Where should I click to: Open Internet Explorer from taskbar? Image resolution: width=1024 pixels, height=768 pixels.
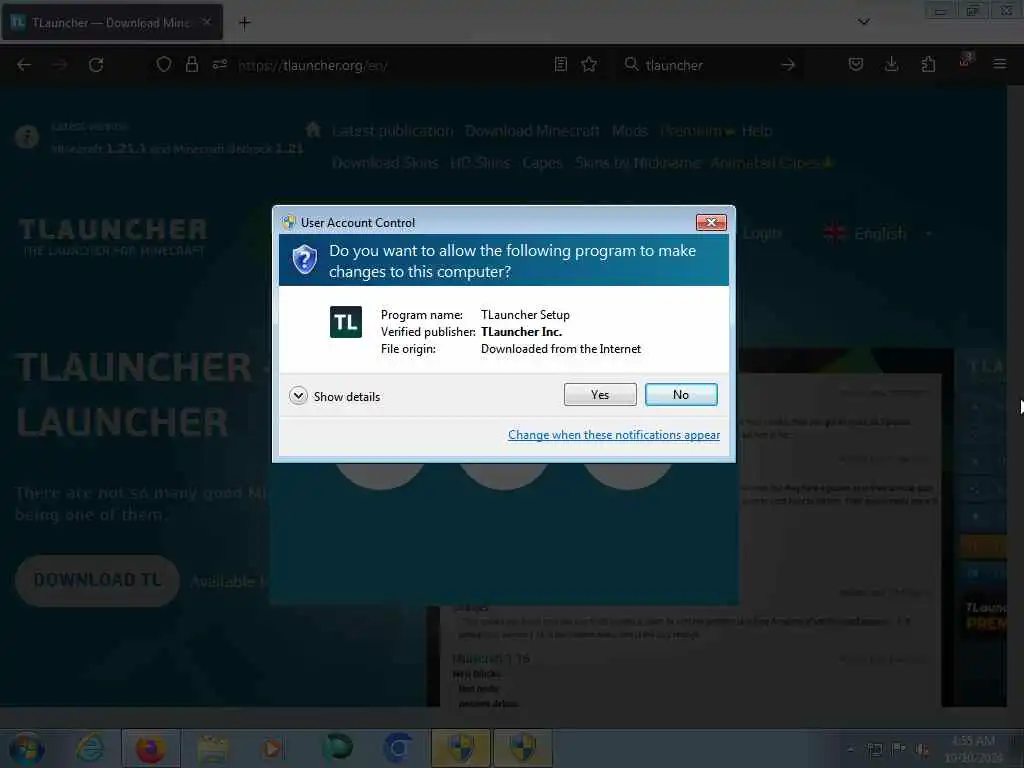pyautogui.click(x=89, y=748)
